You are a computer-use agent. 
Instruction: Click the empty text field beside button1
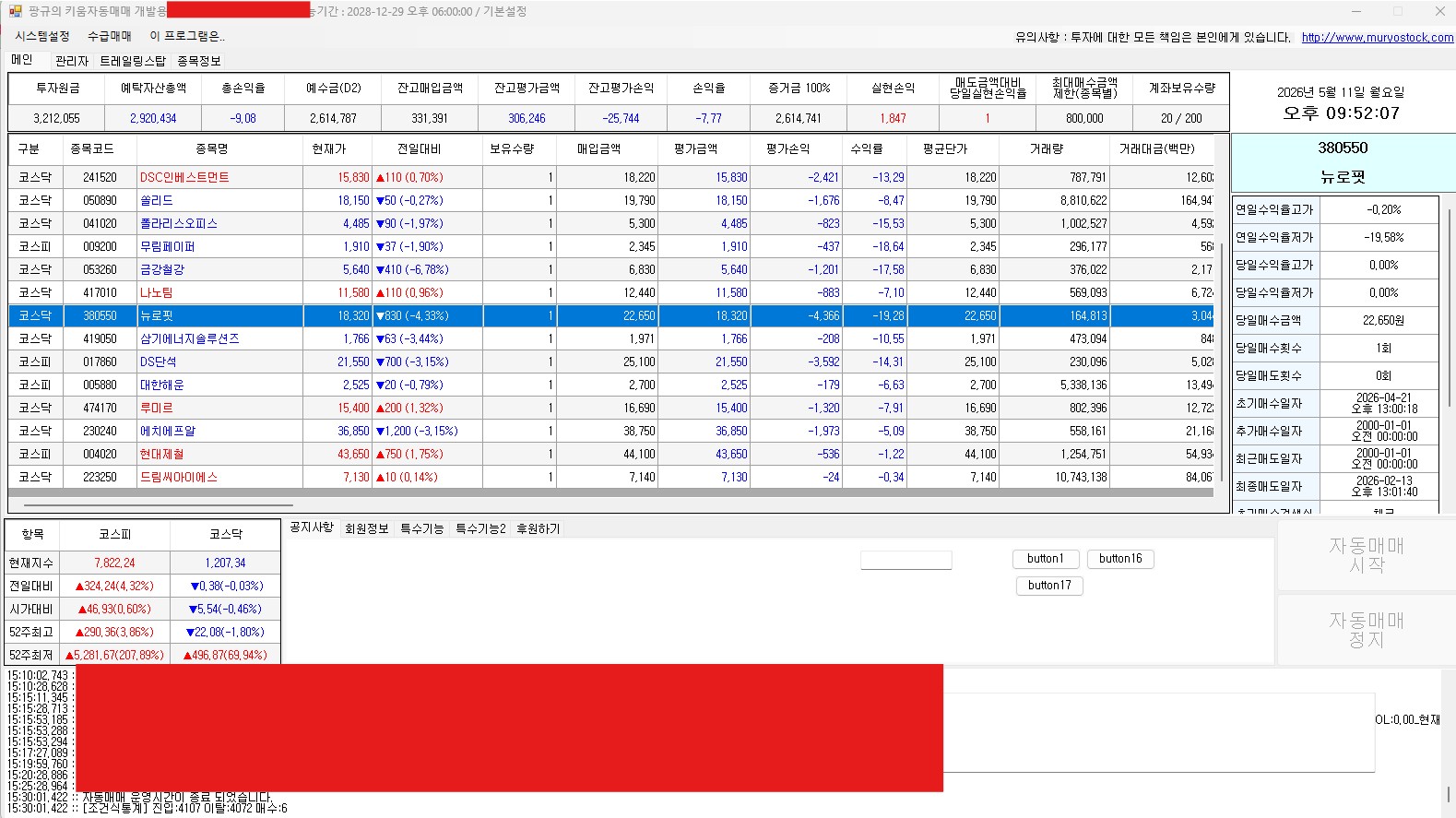point(906,561)
